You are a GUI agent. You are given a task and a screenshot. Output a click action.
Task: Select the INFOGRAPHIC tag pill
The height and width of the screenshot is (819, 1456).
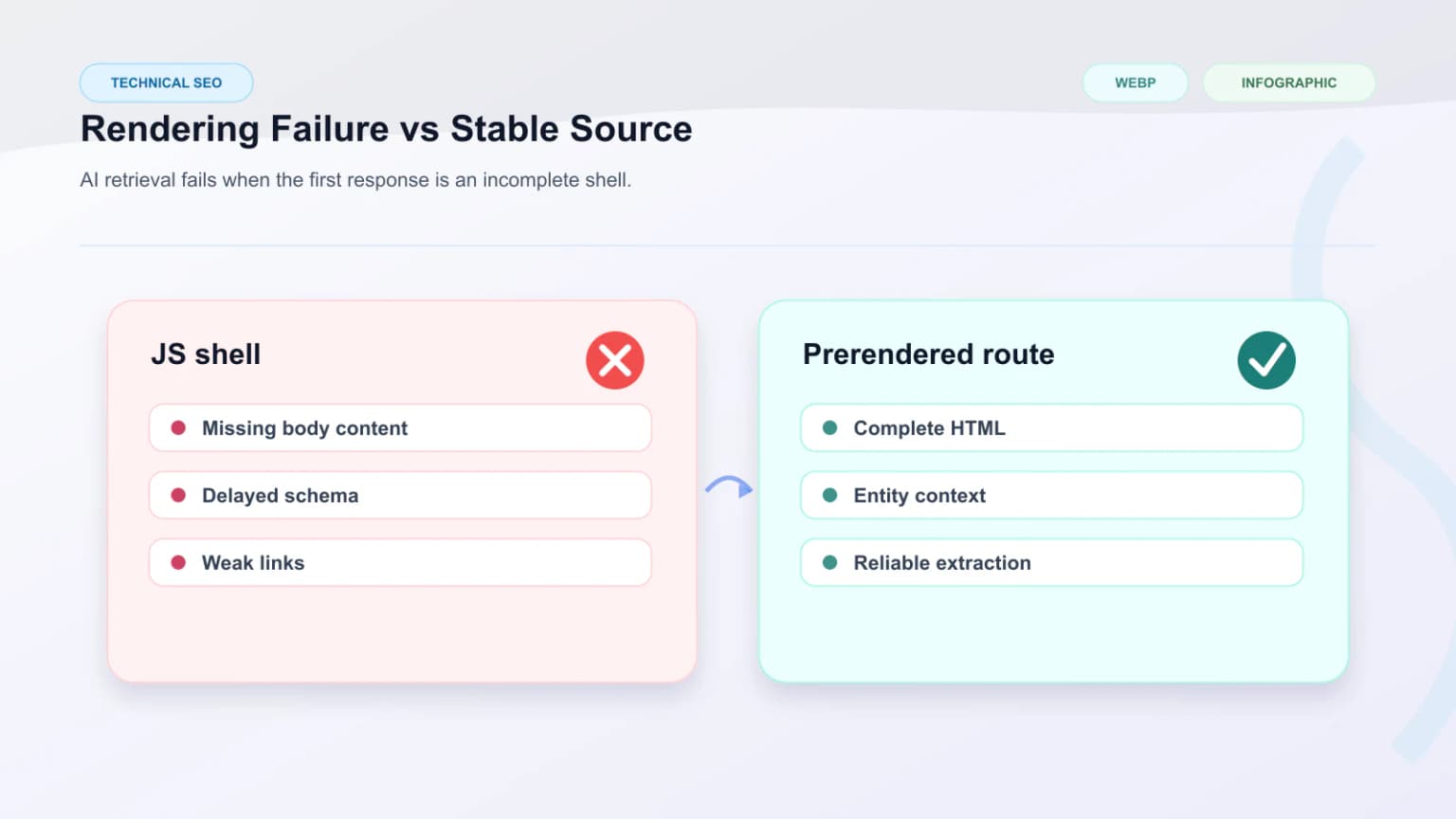point(1289,82)
